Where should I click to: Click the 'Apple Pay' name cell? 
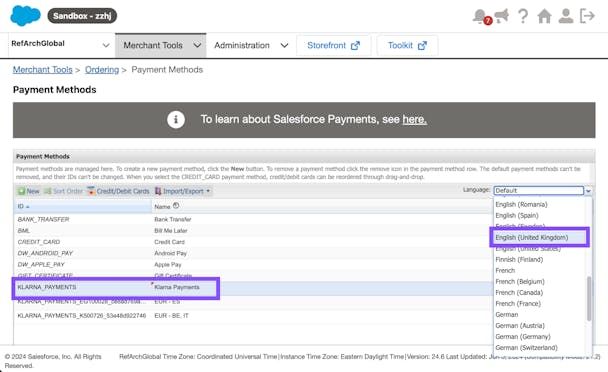(x=168, y=265)
